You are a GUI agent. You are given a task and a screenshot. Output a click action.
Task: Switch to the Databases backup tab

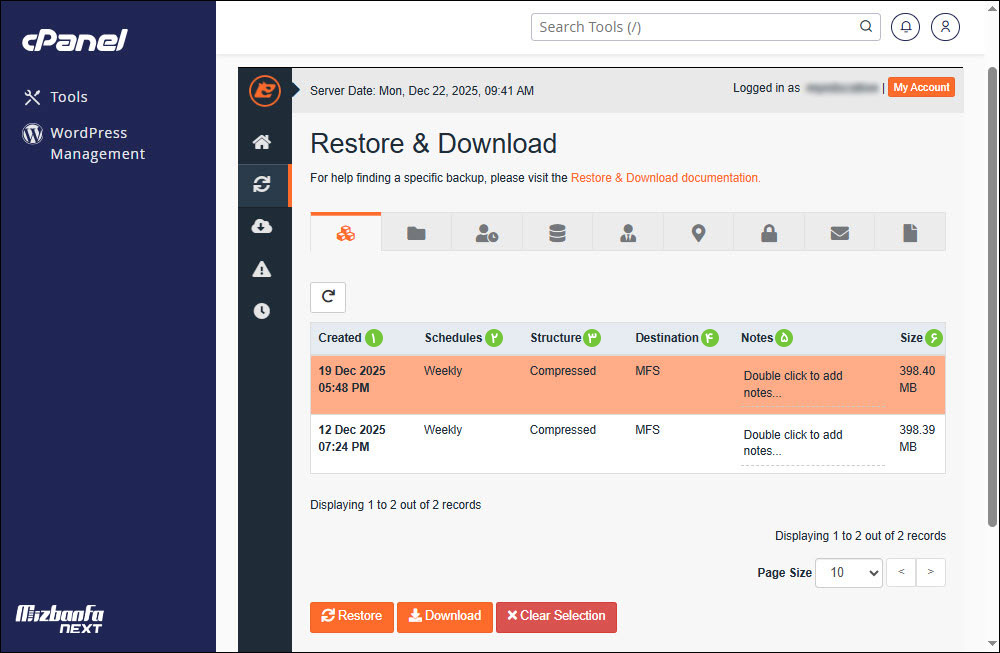(x=557, y=231)
